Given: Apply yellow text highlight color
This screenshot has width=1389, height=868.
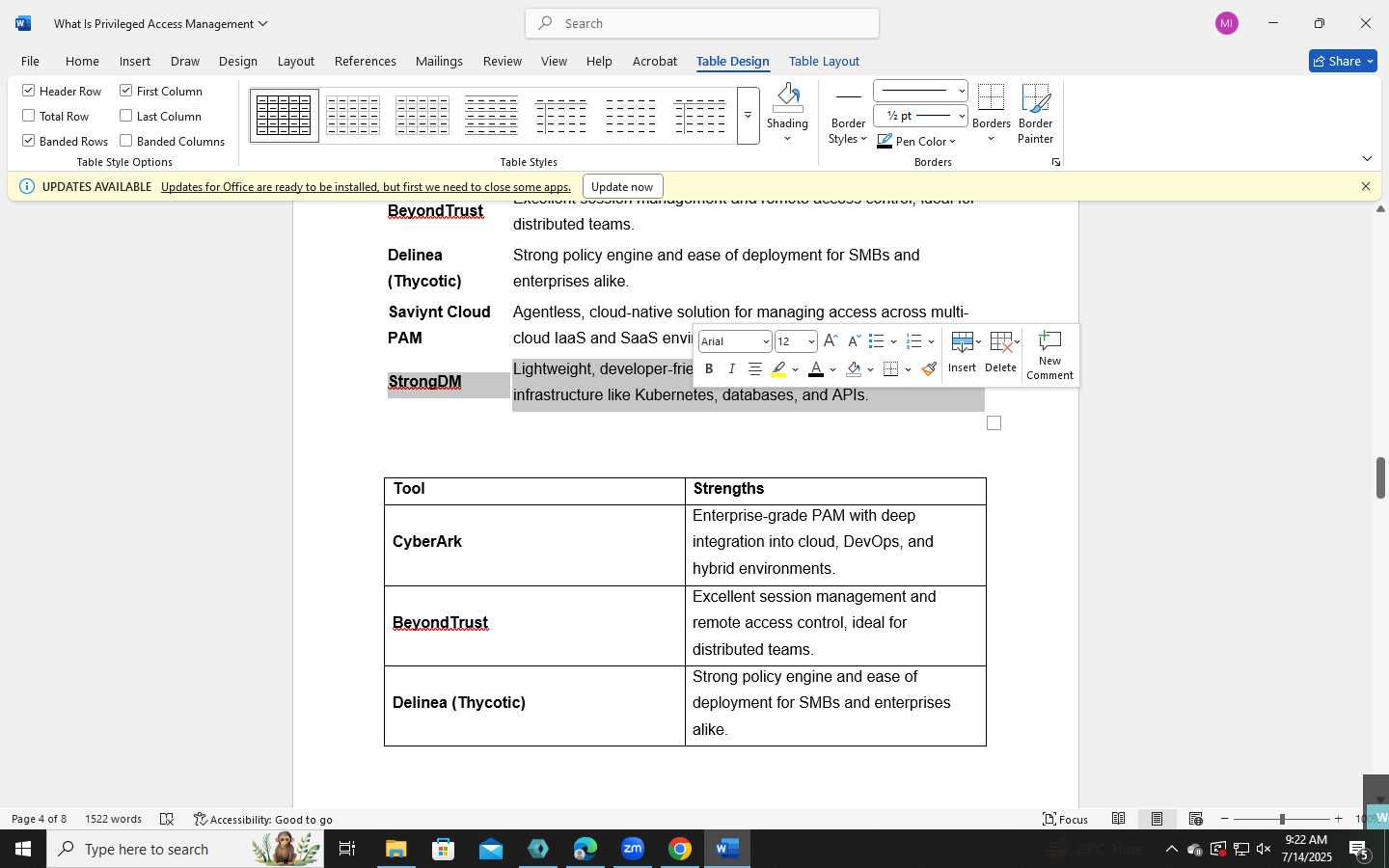Looking at the screenshot, I should [x=778, y=369].
